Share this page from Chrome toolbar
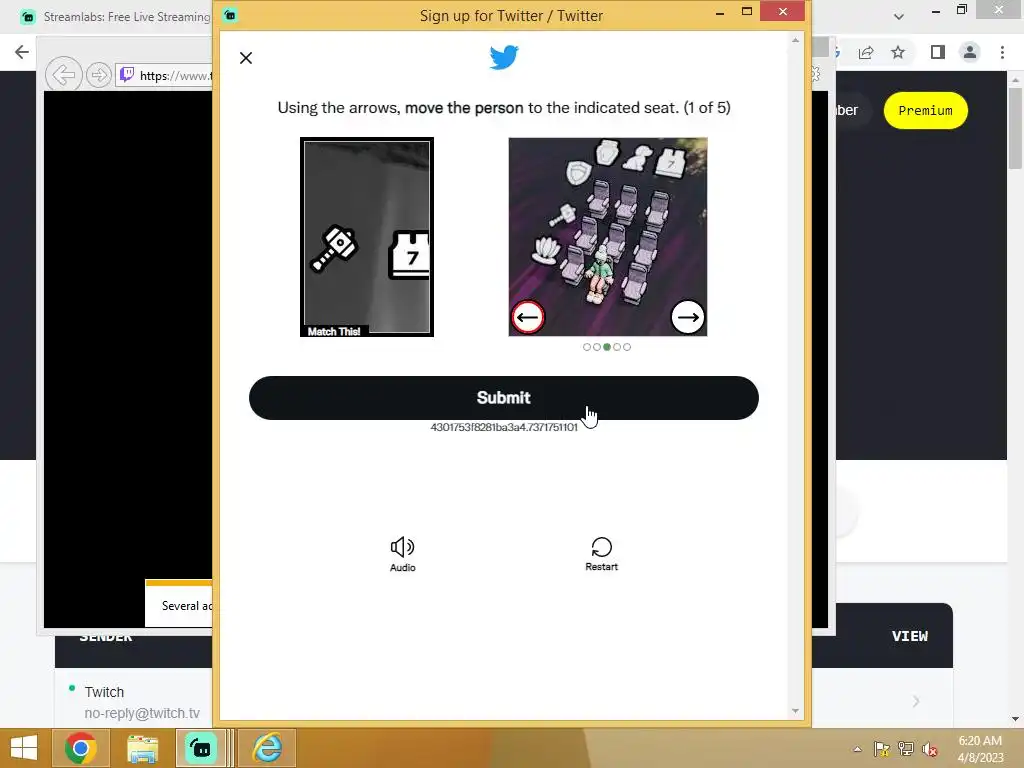1024x768 pixels. pos(866,52)
